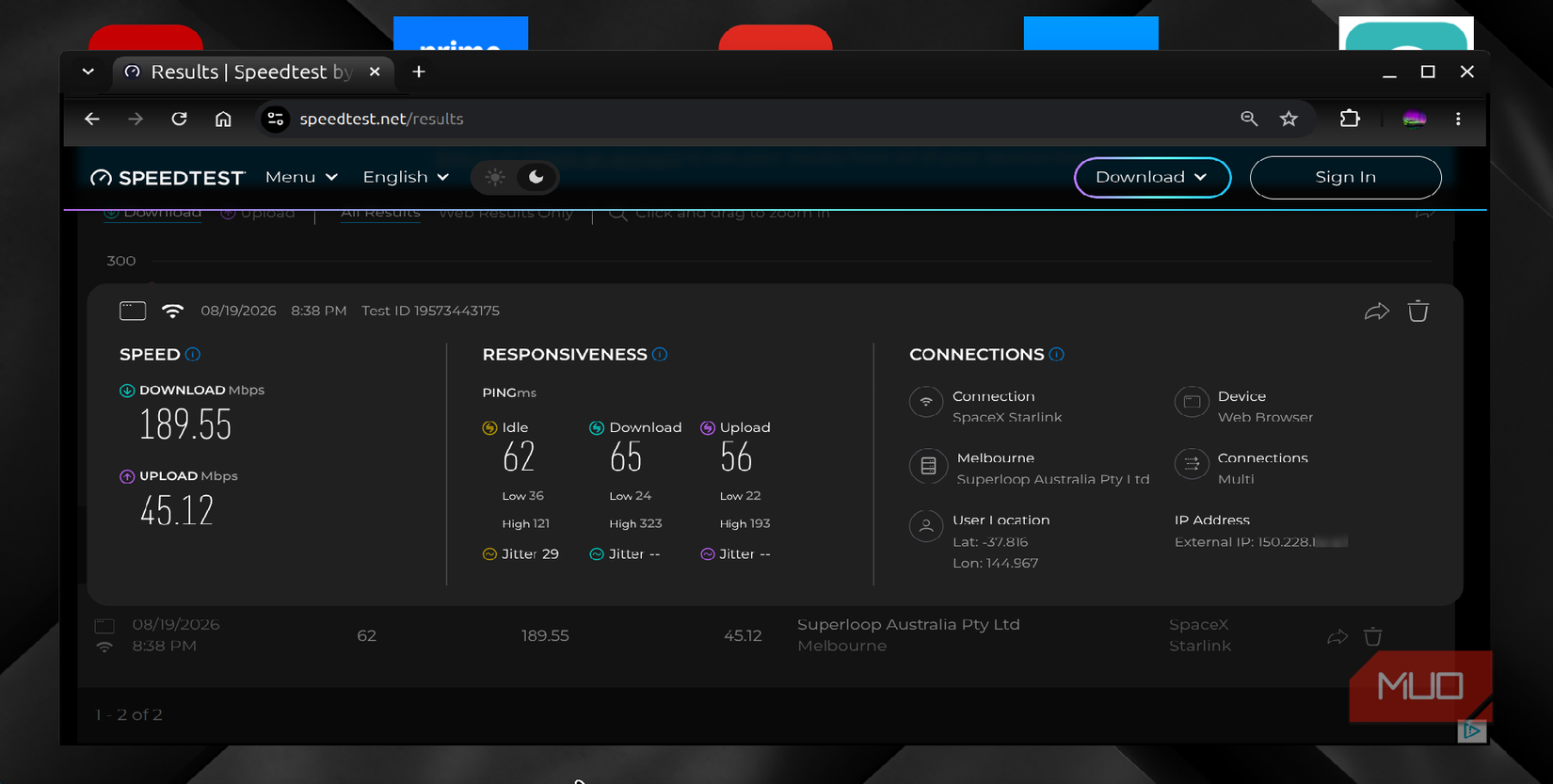
Task: Click the External IP address text
Action: coord(1261,542)
